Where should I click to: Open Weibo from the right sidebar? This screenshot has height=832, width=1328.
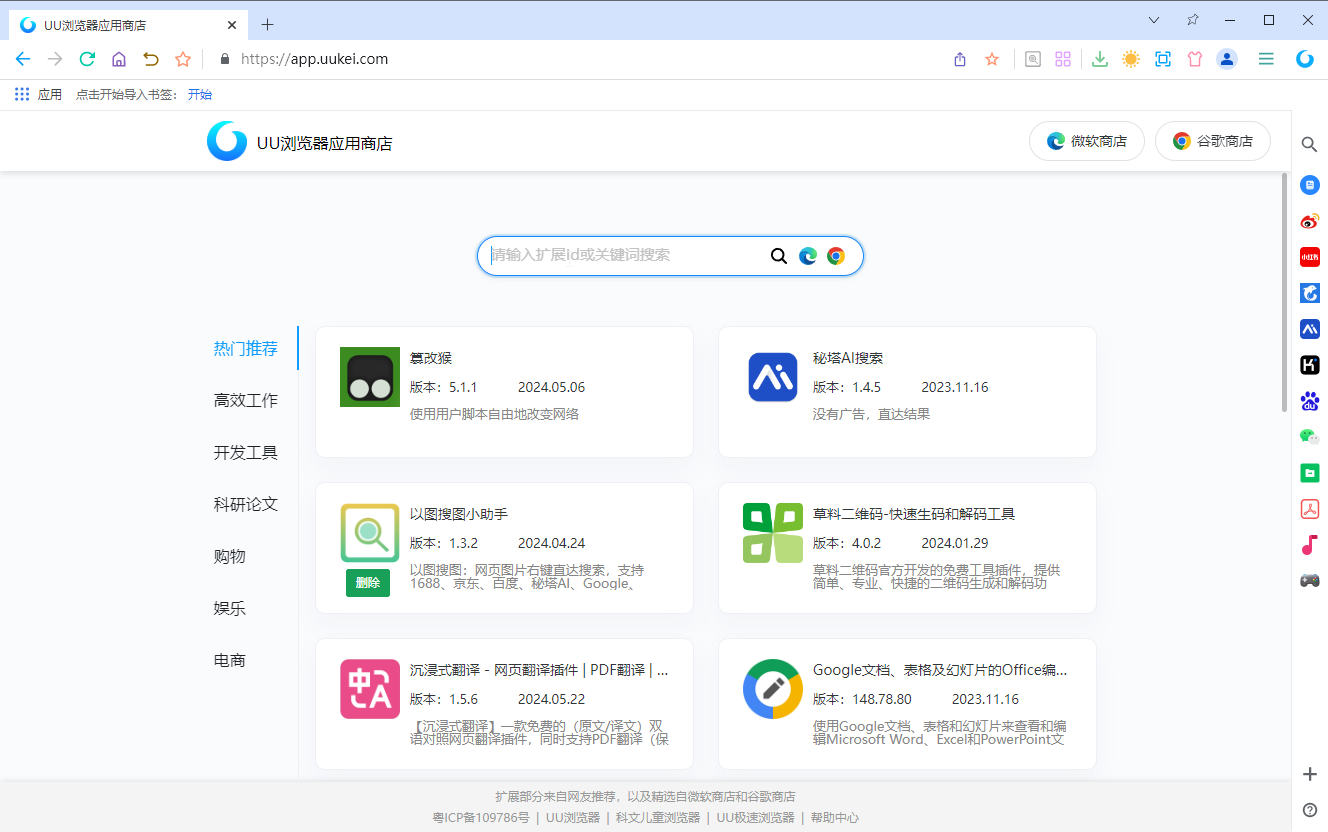[1309, 221]
